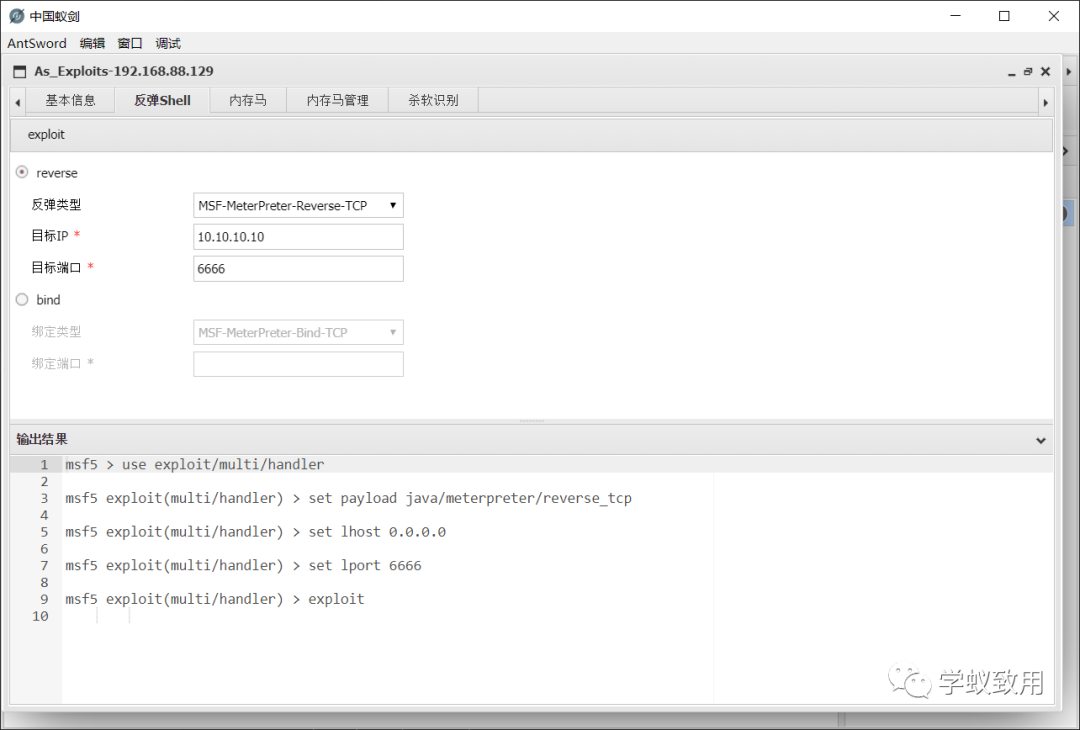Collapse the 输出结果 panel
This screenshot has width=1080, height=730.
tap(1041, 440)
